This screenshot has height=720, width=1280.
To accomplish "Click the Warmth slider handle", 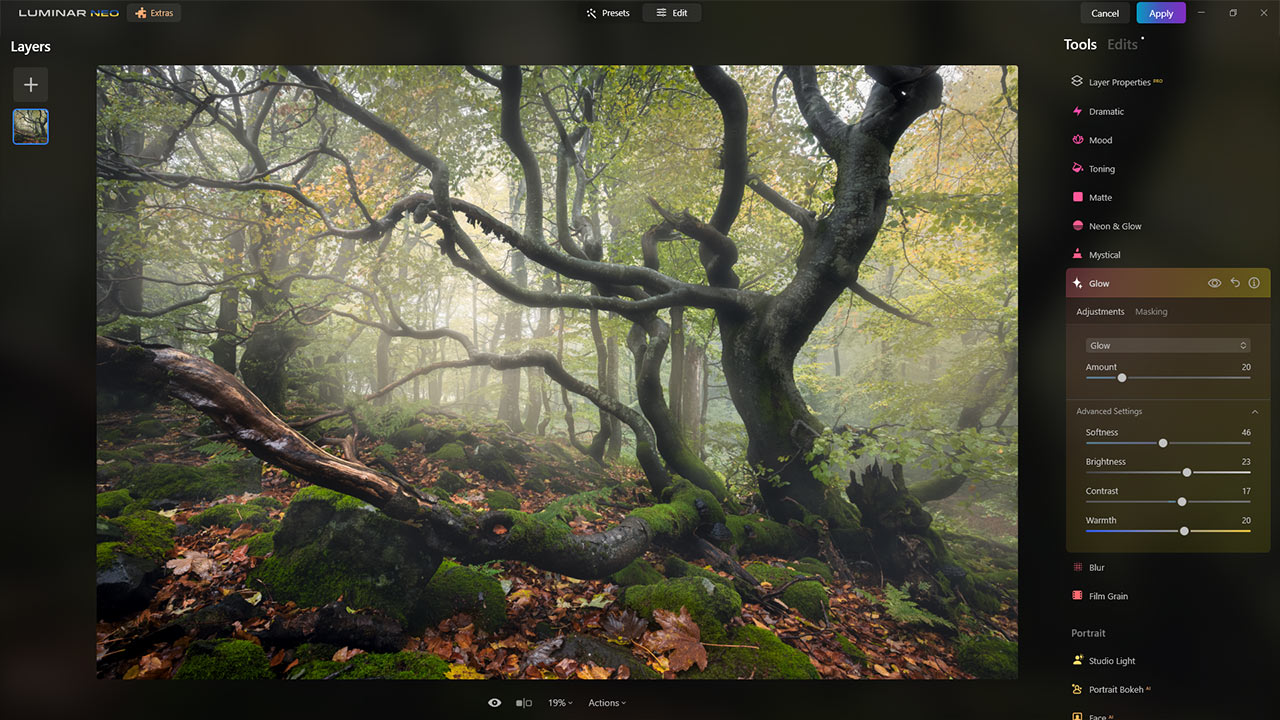I will coord(1184,531).
